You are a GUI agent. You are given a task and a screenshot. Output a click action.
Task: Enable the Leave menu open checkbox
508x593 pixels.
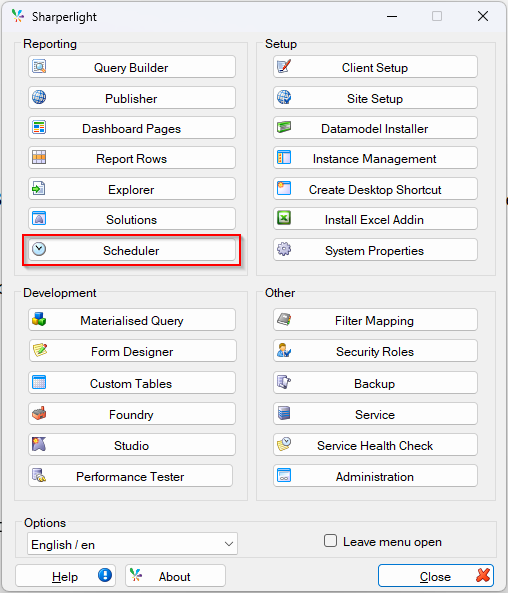(x=330, y=541)
